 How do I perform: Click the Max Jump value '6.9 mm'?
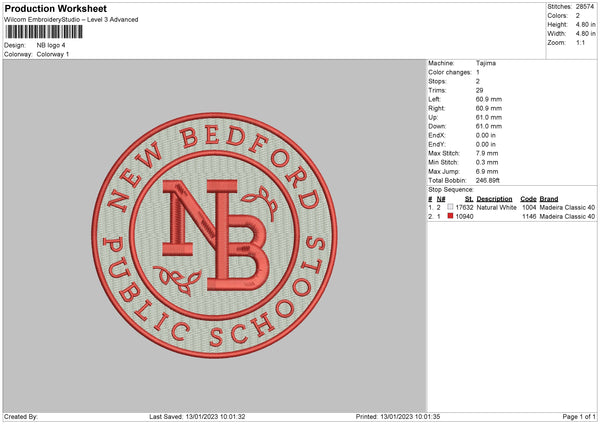point(487,171)
